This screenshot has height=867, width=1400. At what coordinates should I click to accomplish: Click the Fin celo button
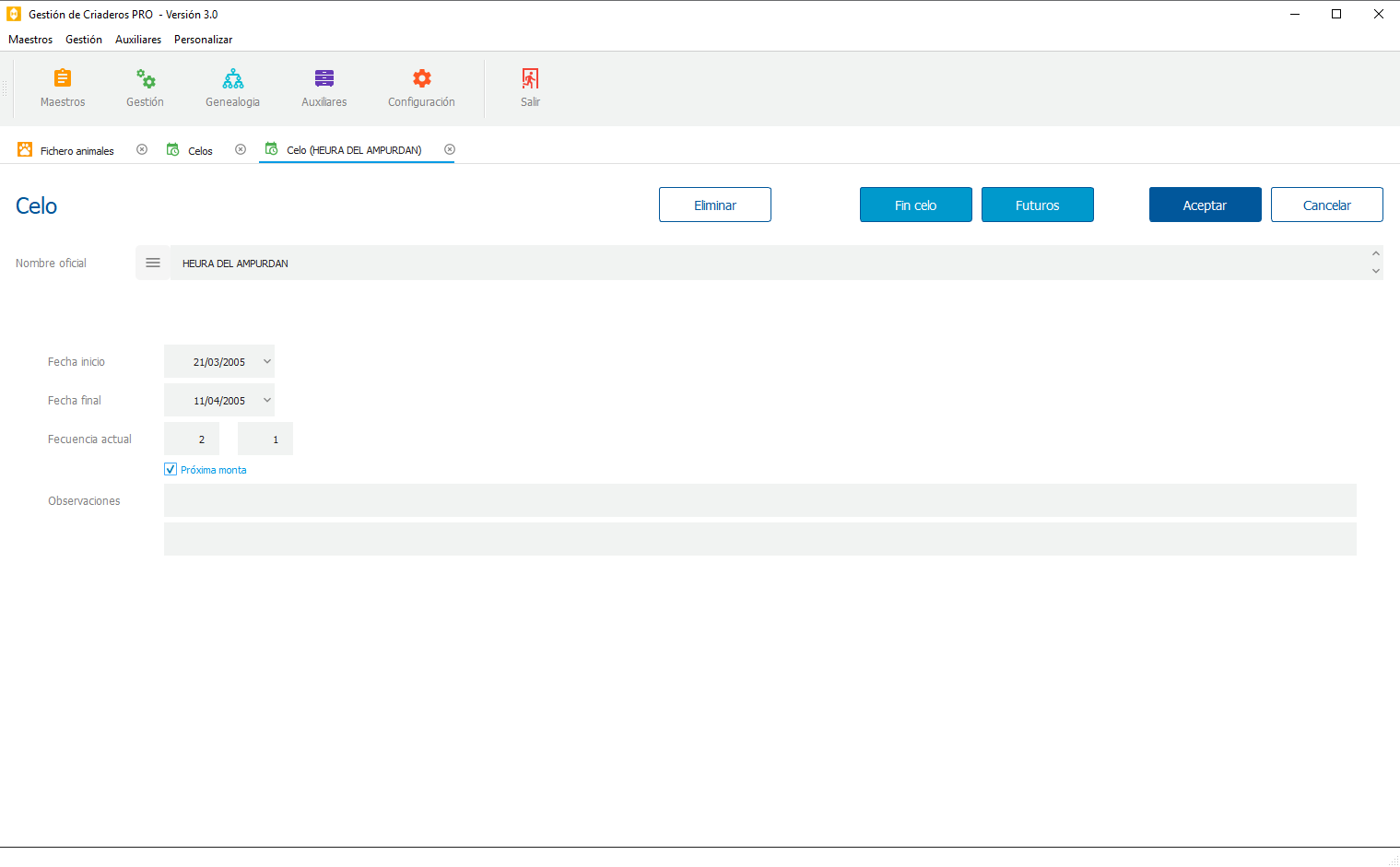tap(915, 205)
